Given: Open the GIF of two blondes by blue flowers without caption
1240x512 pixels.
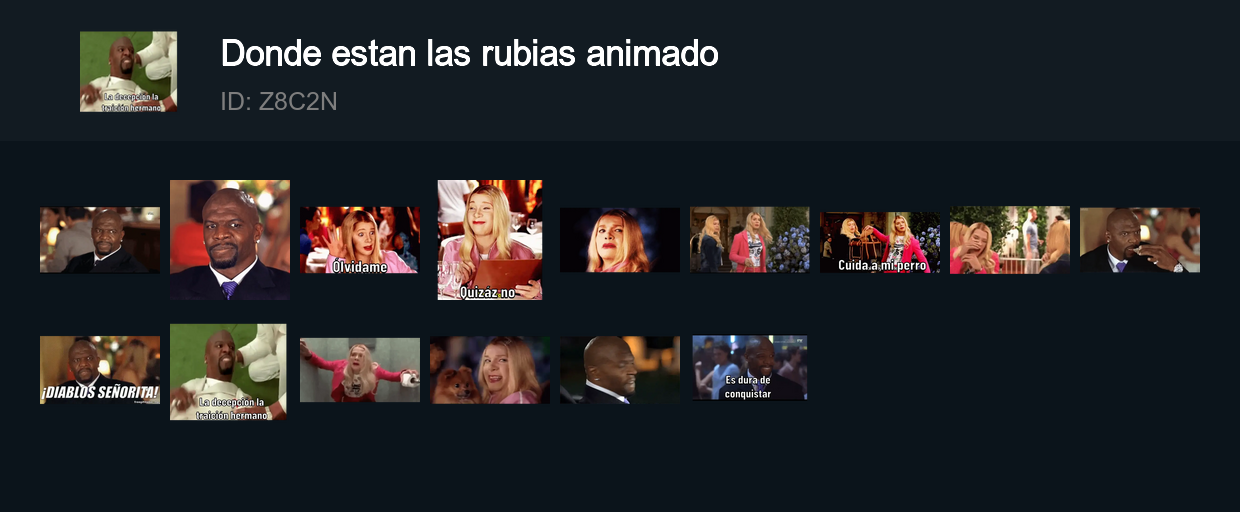Looking at the screenshot, I should click(x=750, y=240).
